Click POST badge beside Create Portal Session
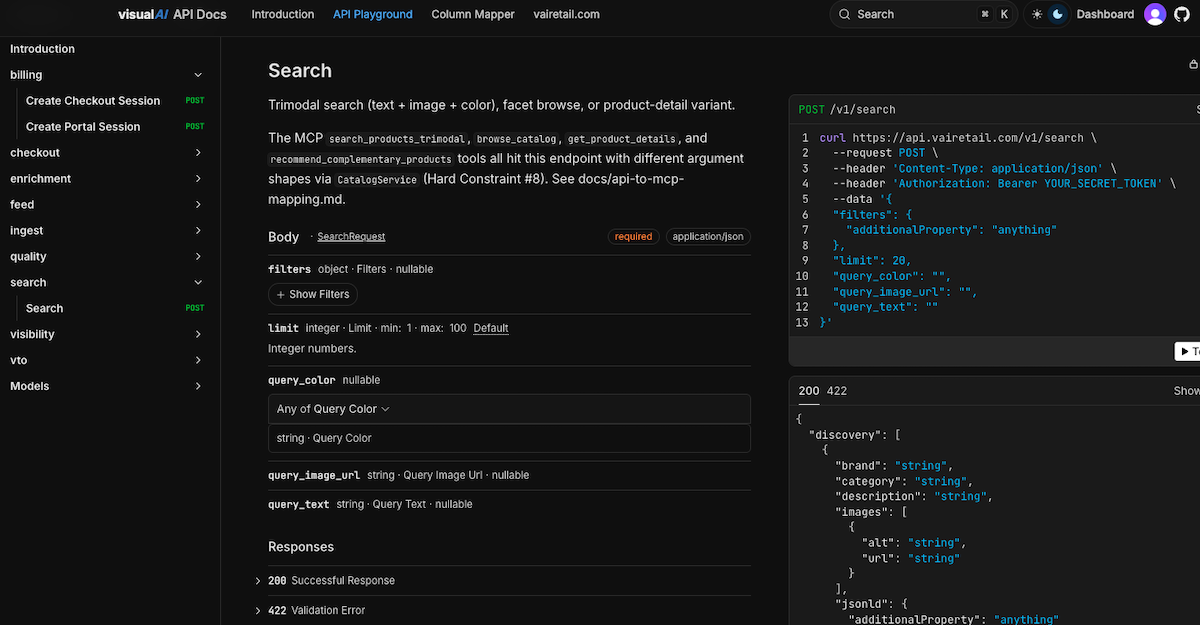Image resolution: width=1200 pixels, height=625 pixels. click(195, 127)
